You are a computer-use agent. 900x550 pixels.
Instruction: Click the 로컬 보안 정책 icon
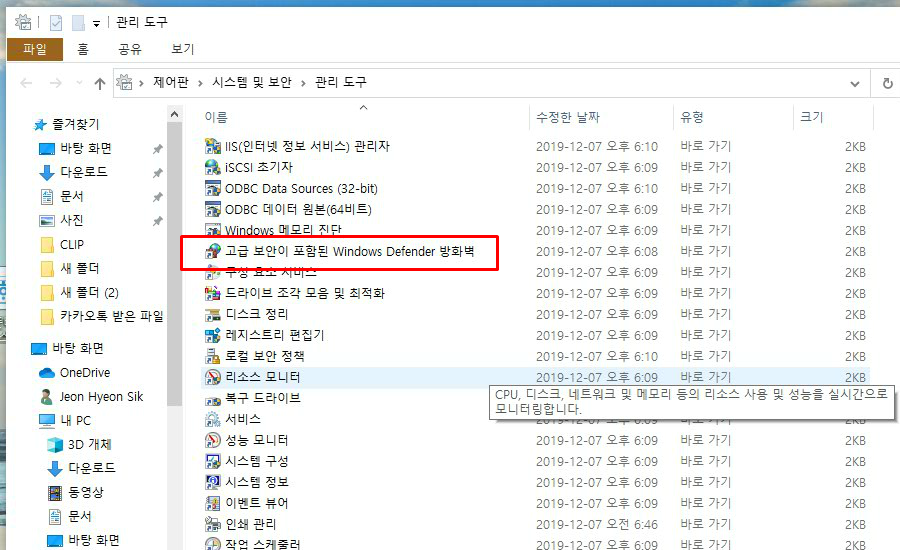pyautogui.click(x=213, y=357)
